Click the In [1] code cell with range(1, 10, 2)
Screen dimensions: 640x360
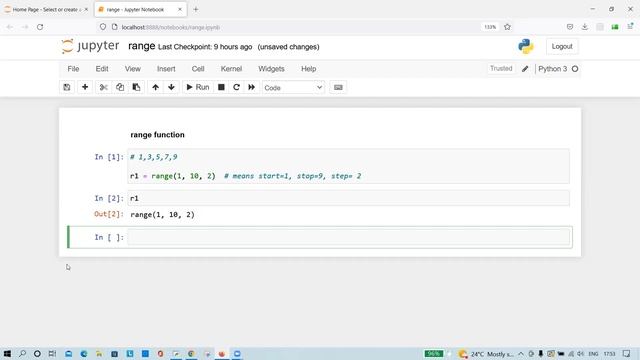[x=349, y=167]
